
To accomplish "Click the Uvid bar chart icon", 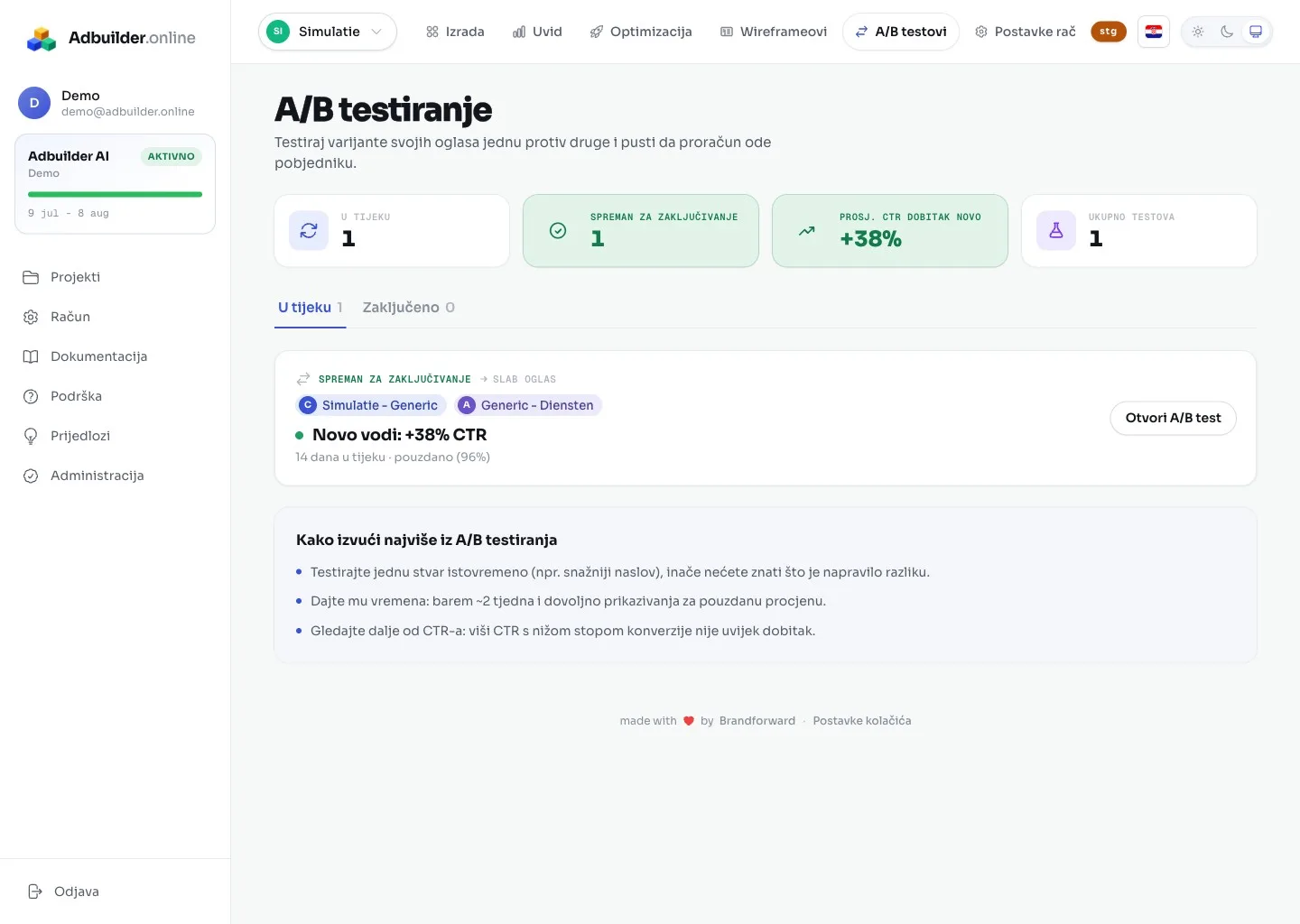I will [x=519, y=32].
